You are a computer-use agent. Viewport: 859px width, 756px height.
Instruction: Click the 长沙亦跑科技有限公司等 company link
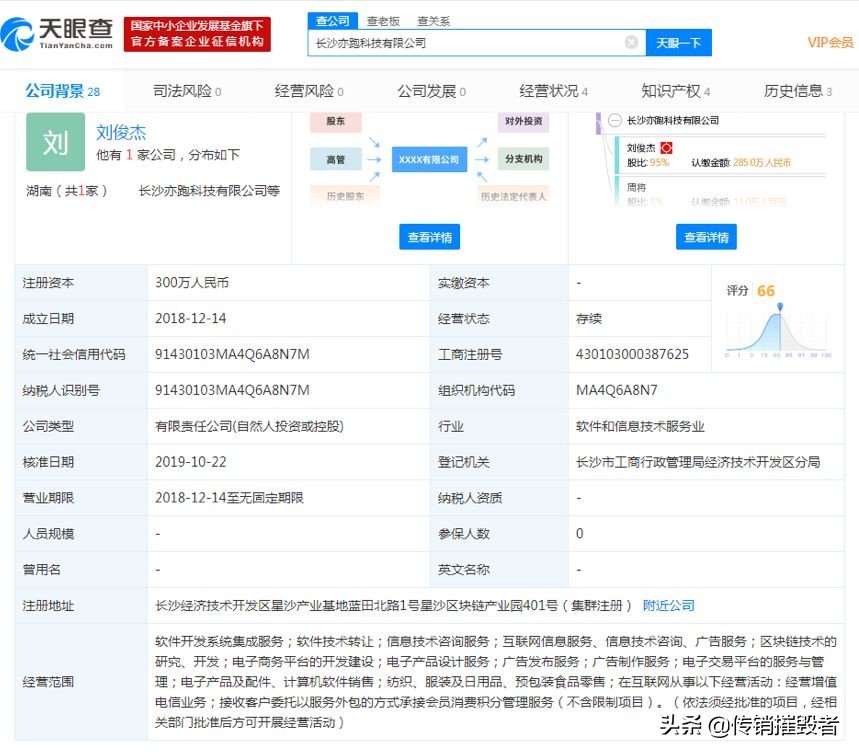(209, 191)
